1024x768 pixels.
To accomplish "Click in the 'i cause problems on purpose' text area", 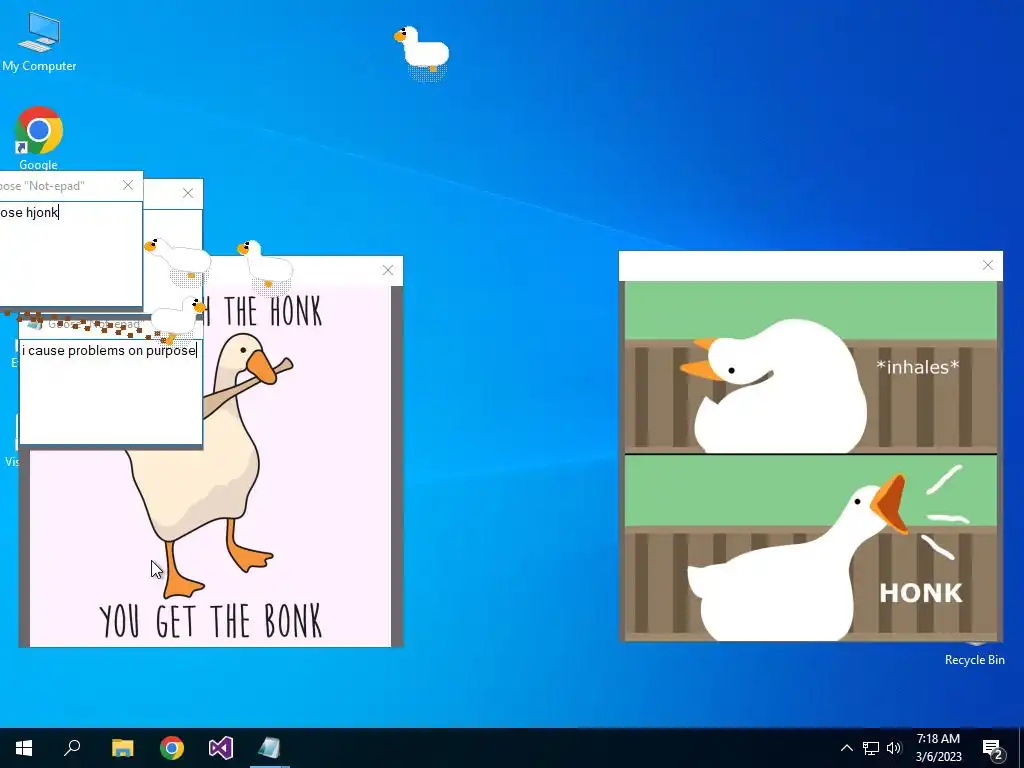I will point(110,391).
